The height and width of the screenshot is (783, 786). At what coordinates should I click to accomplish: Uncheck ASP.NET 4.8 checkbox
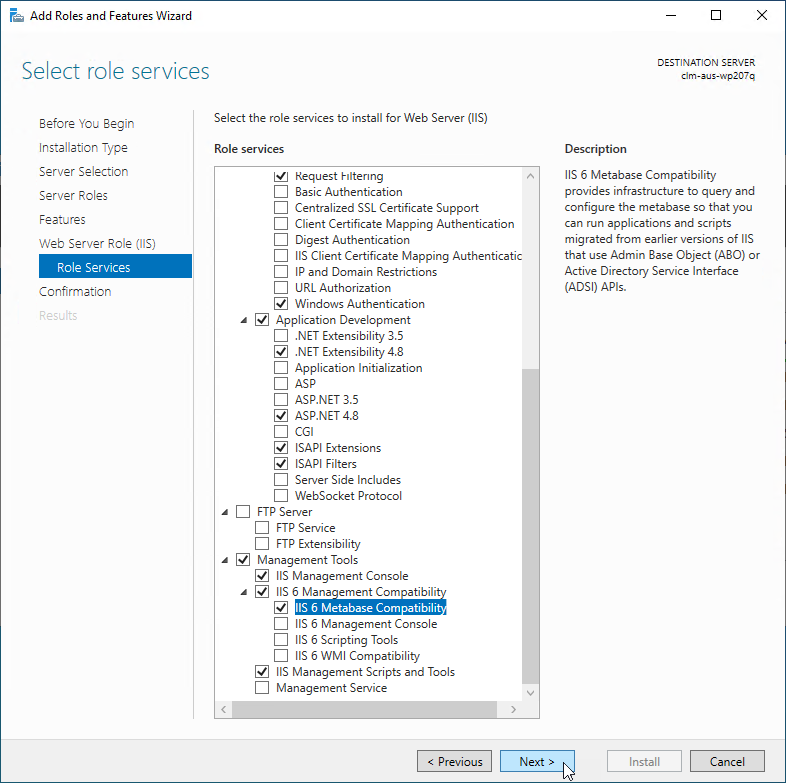click(281, 416)
